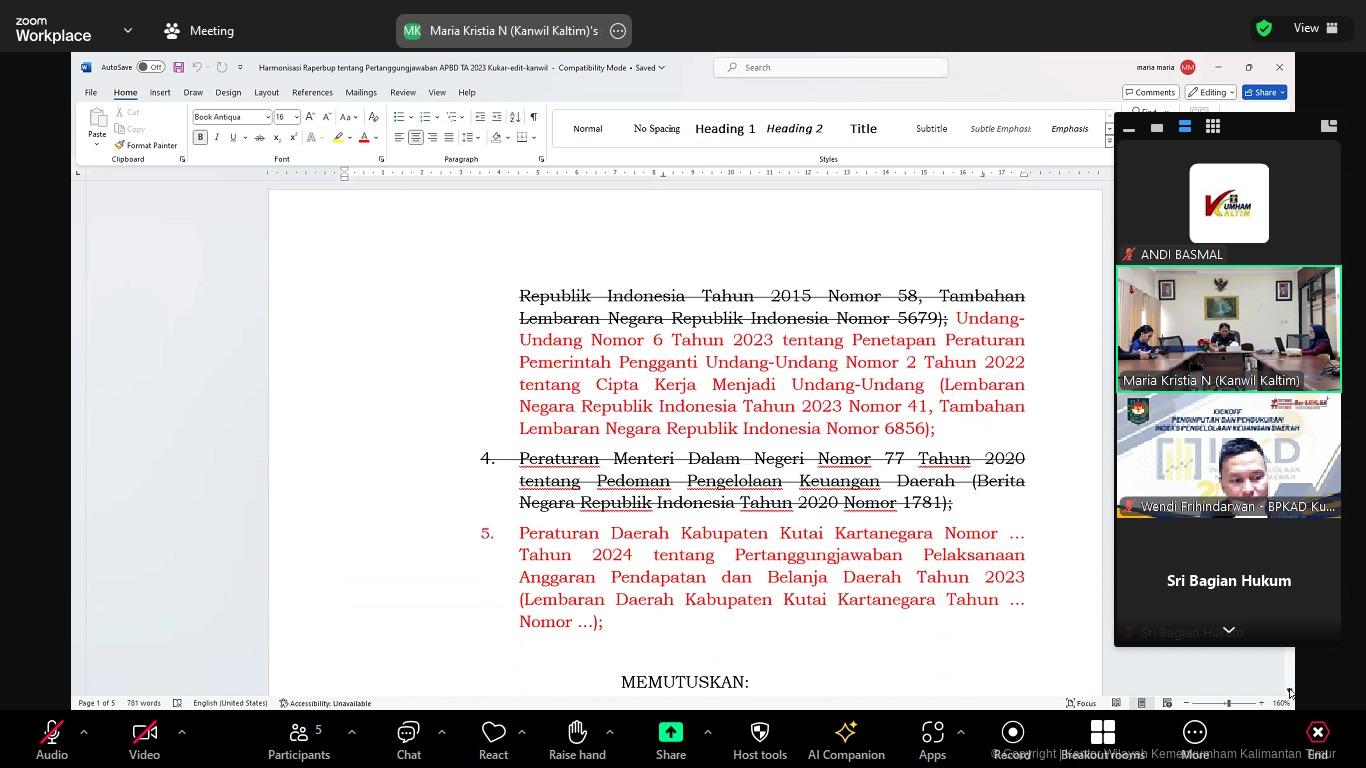Viewport: 1366px width, 768px height.
Task: Open Zoom Apps
Action: pyautogui.click(x=932, y=741)
